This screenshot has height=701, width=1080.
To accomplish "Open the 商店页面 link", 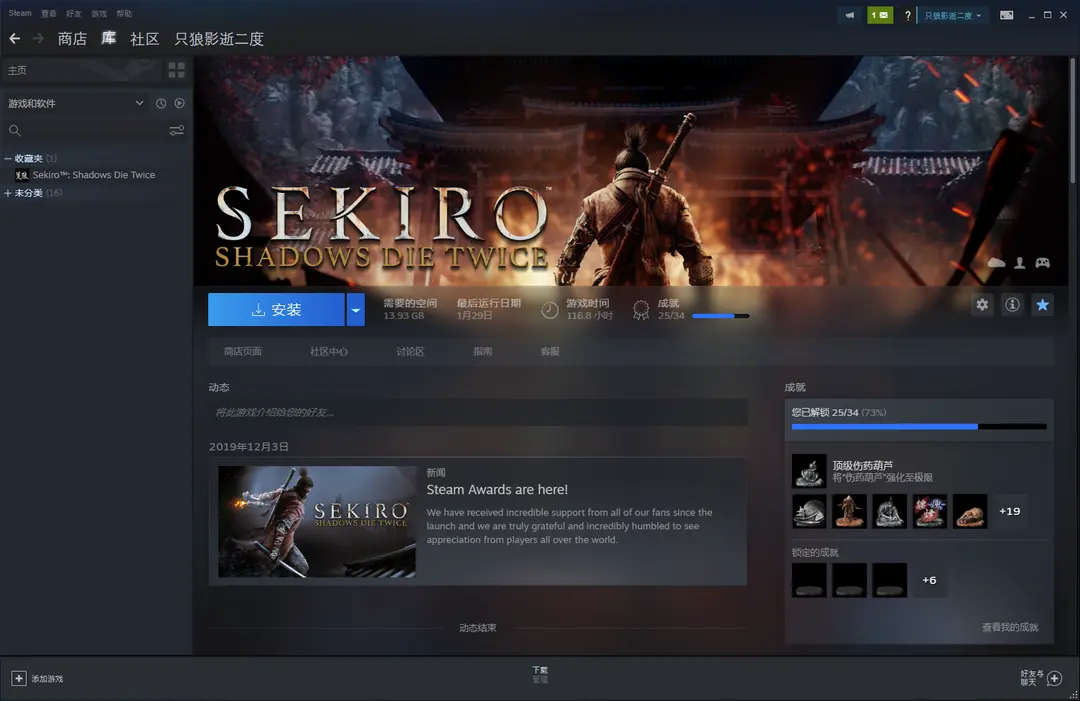I will (242, 351).
